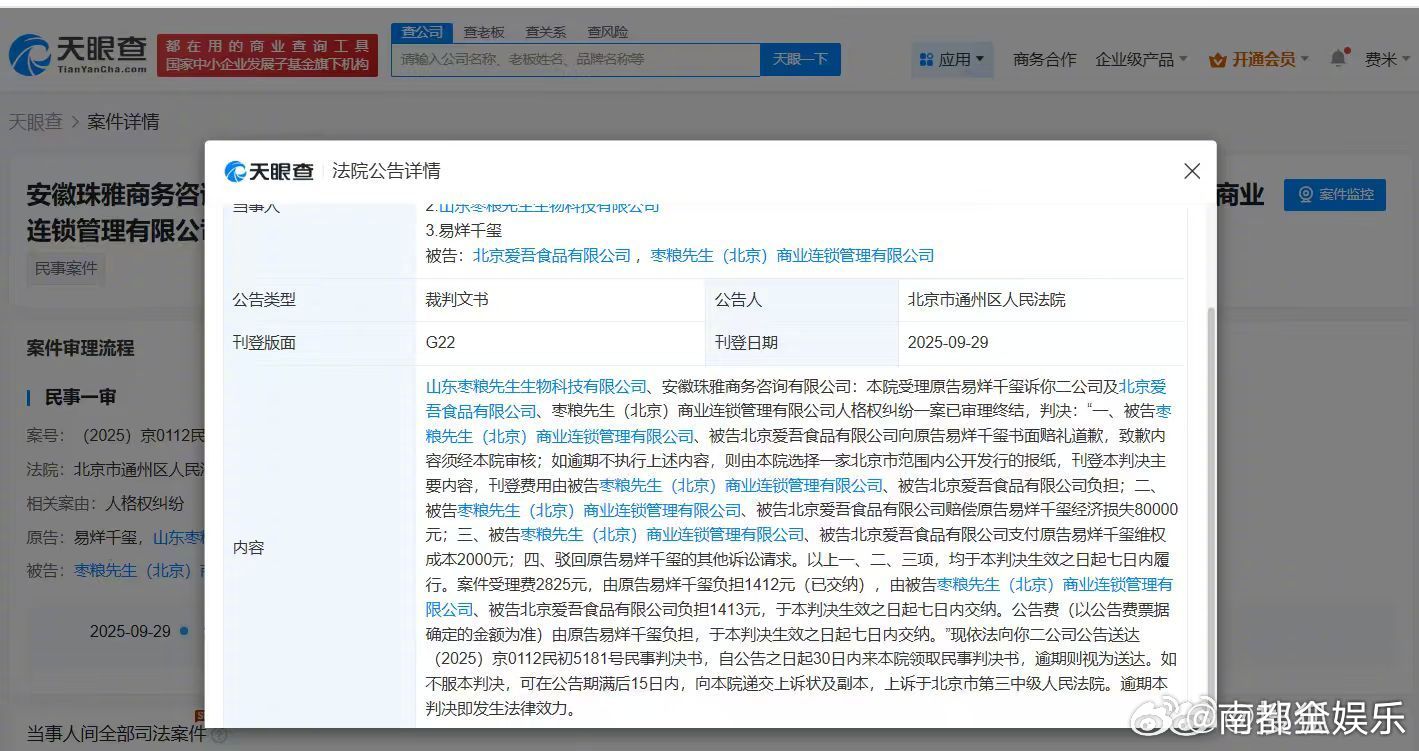Viewport: 1419px width, 751px height.
Task: Click the TianYanCha logo in the header
Action: pyautogui.click(x=78, y=54)
